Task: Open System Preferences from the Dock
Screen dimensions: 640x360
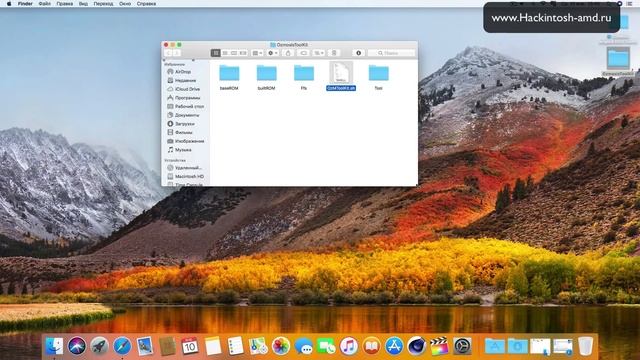Action: pos(462,346)
